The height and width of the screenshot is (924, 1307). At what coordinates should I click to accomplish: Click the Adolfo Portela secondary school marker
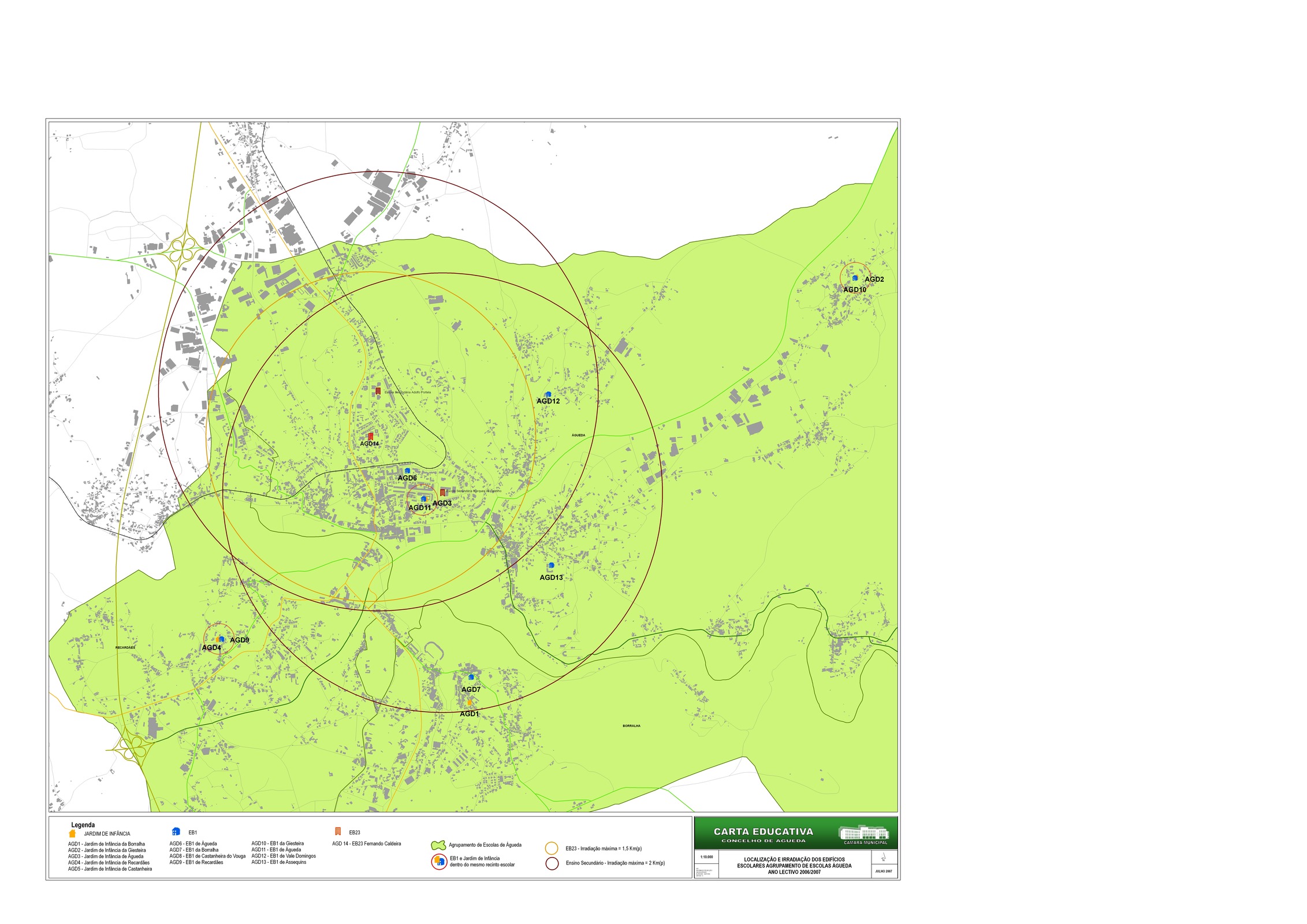(378, 391)
